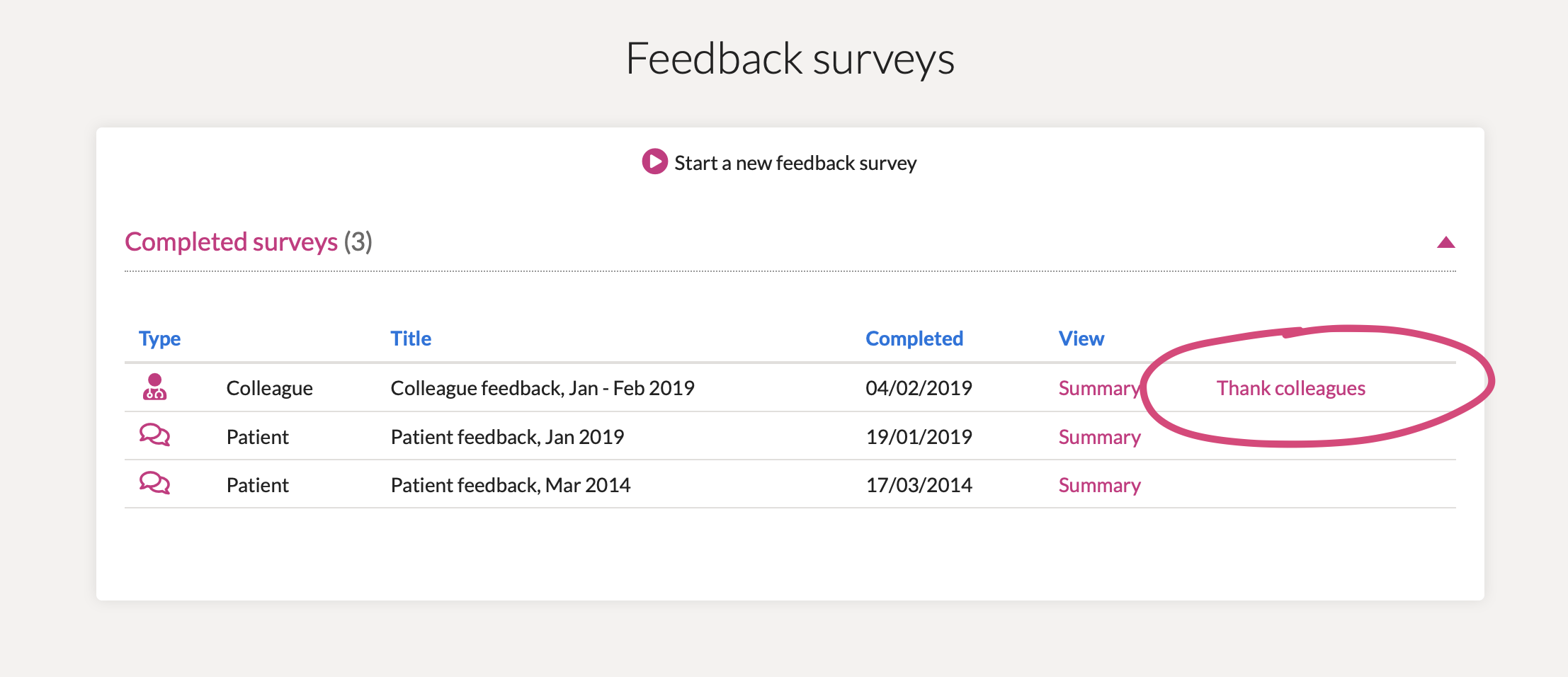Click the play icon beside Start a new feedback survey
Image resolution: width=1568 pixels, height=677 pixels.
(654, 161)
